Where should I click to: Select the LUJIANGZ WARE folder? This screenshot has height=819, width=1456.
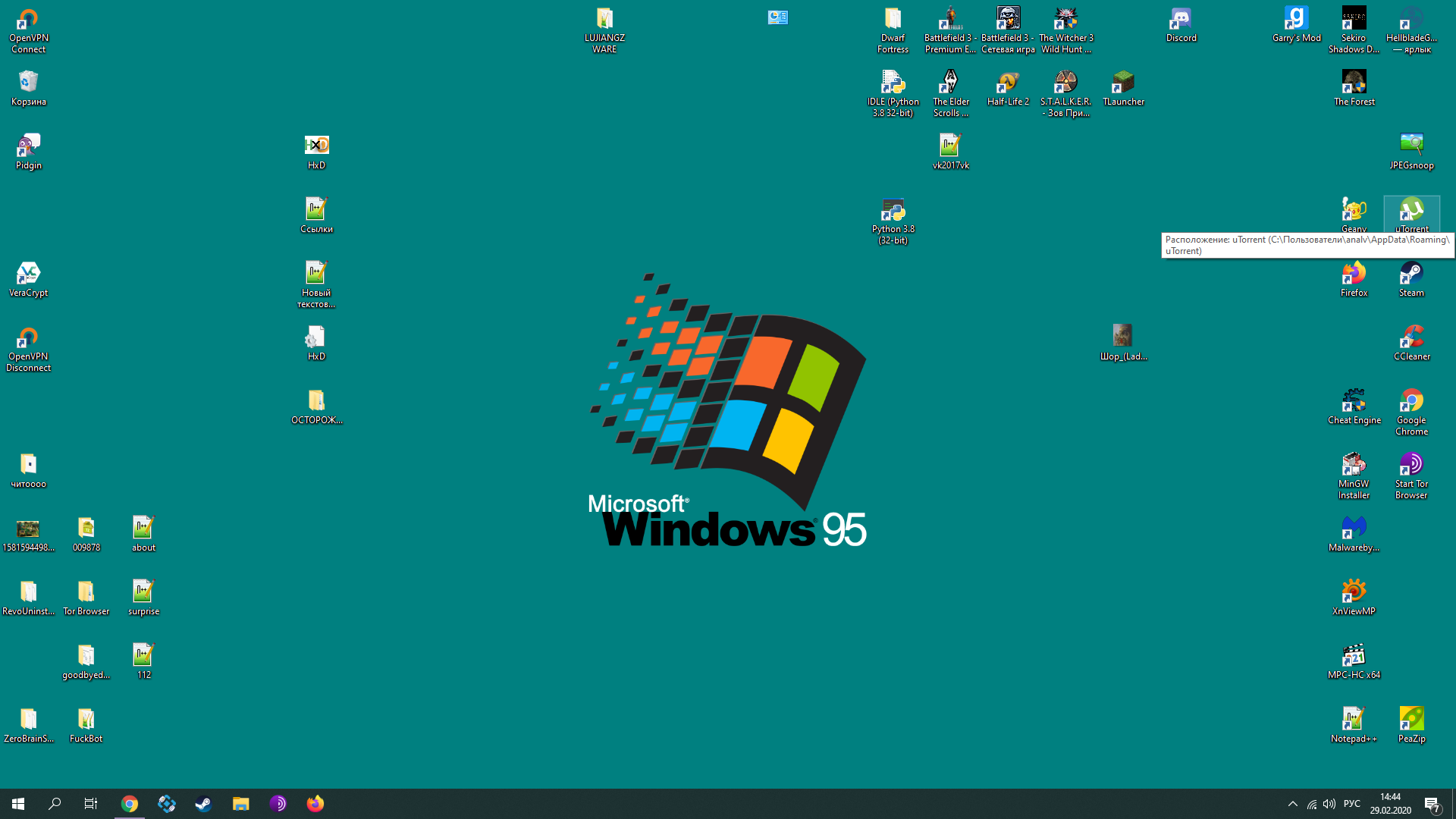(x=604, y=30)
